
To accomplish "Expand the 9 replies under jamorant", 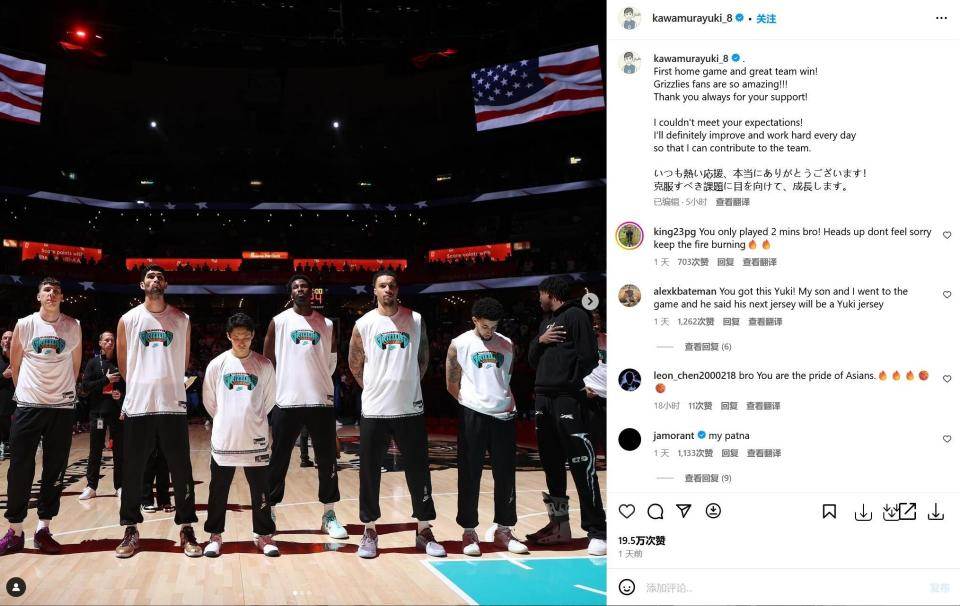I will point(708,478).
